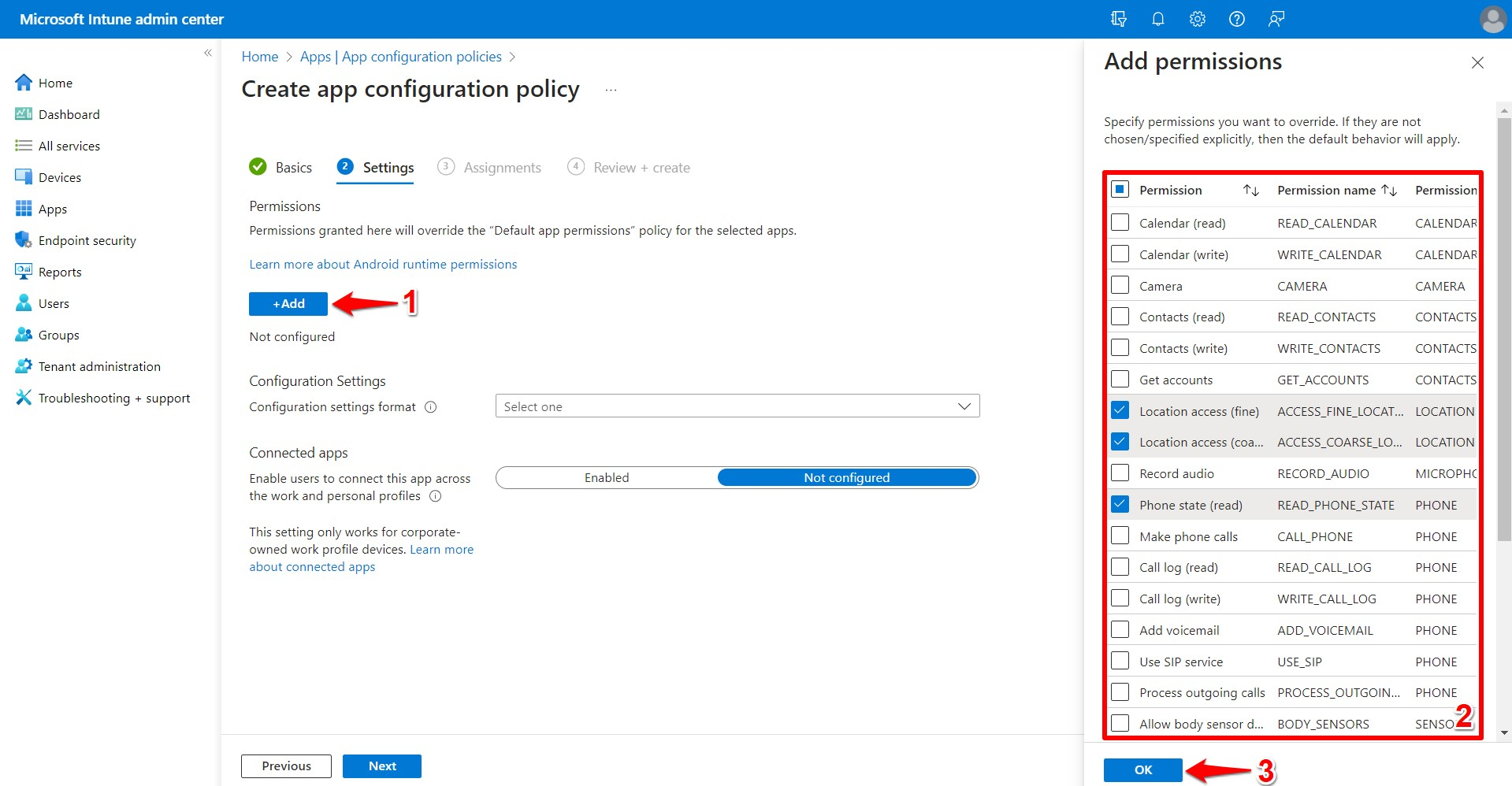Open the Android runtime permissions link
The image size is (1512, 786).
(383, 264)
